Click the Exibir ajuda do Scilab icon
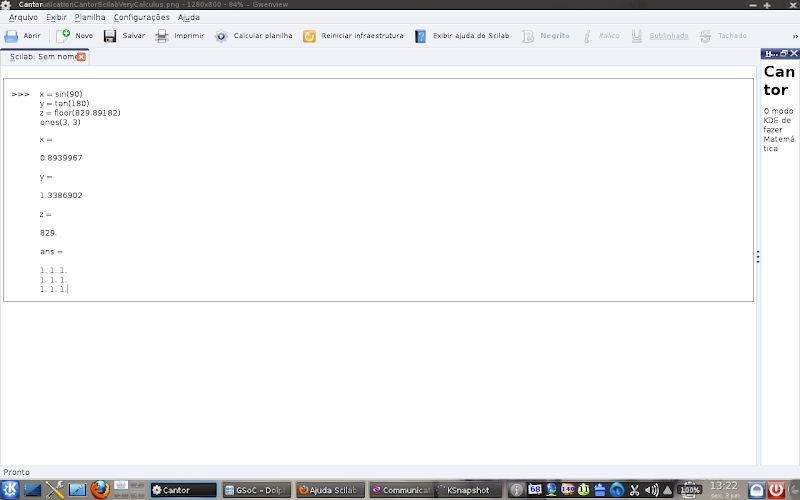 point(420,36)
